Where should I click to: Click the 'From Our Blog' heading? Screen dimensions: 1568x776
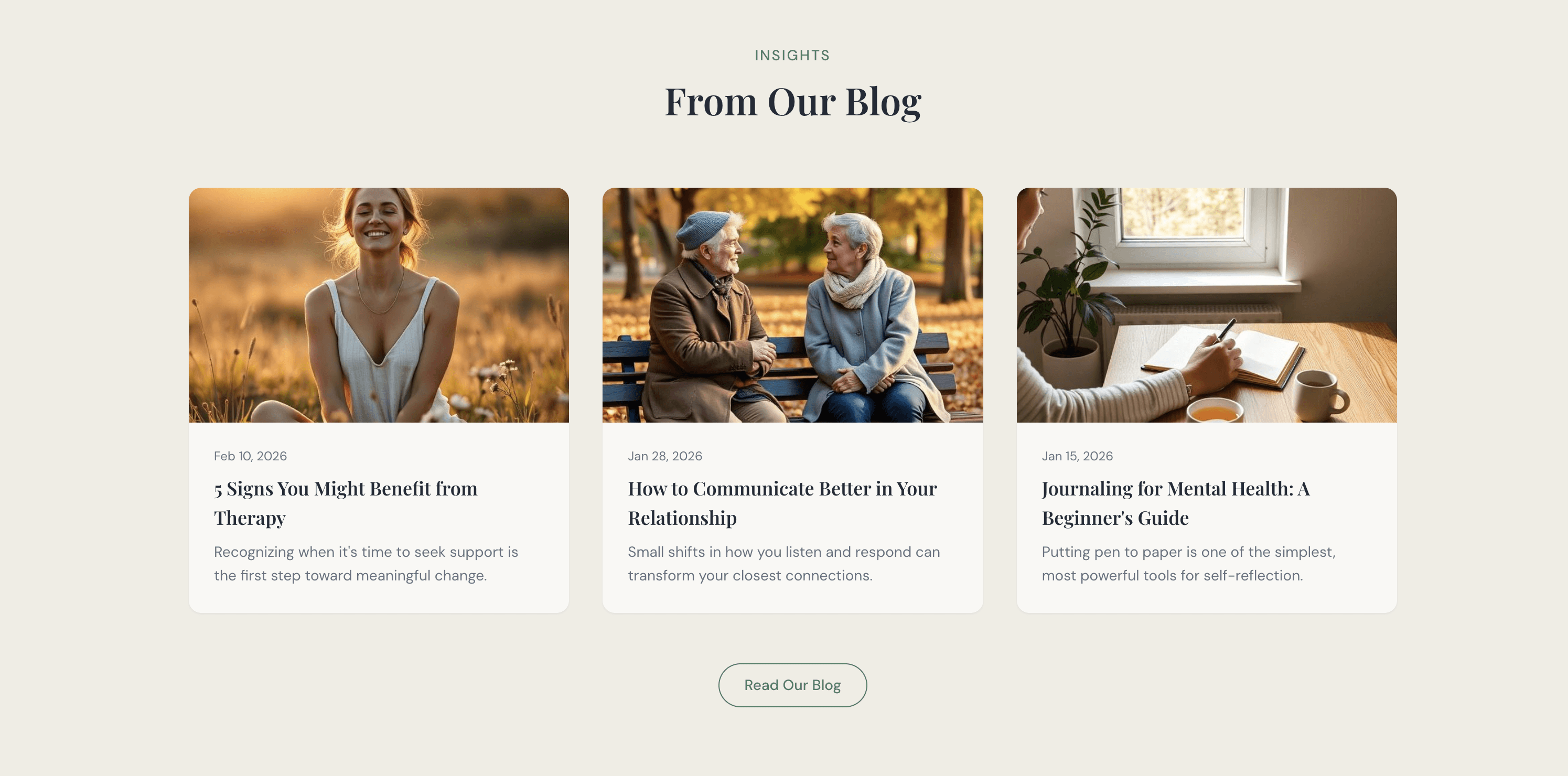pos(792,102)
